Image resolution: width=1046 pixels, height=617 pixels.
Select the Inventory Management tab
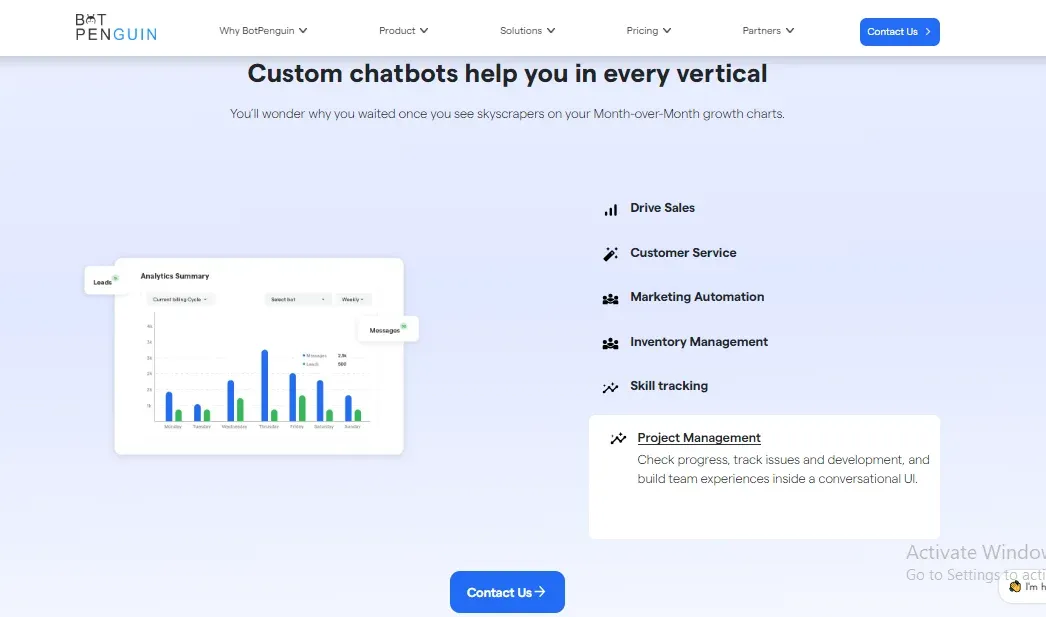tap(698, 342)
